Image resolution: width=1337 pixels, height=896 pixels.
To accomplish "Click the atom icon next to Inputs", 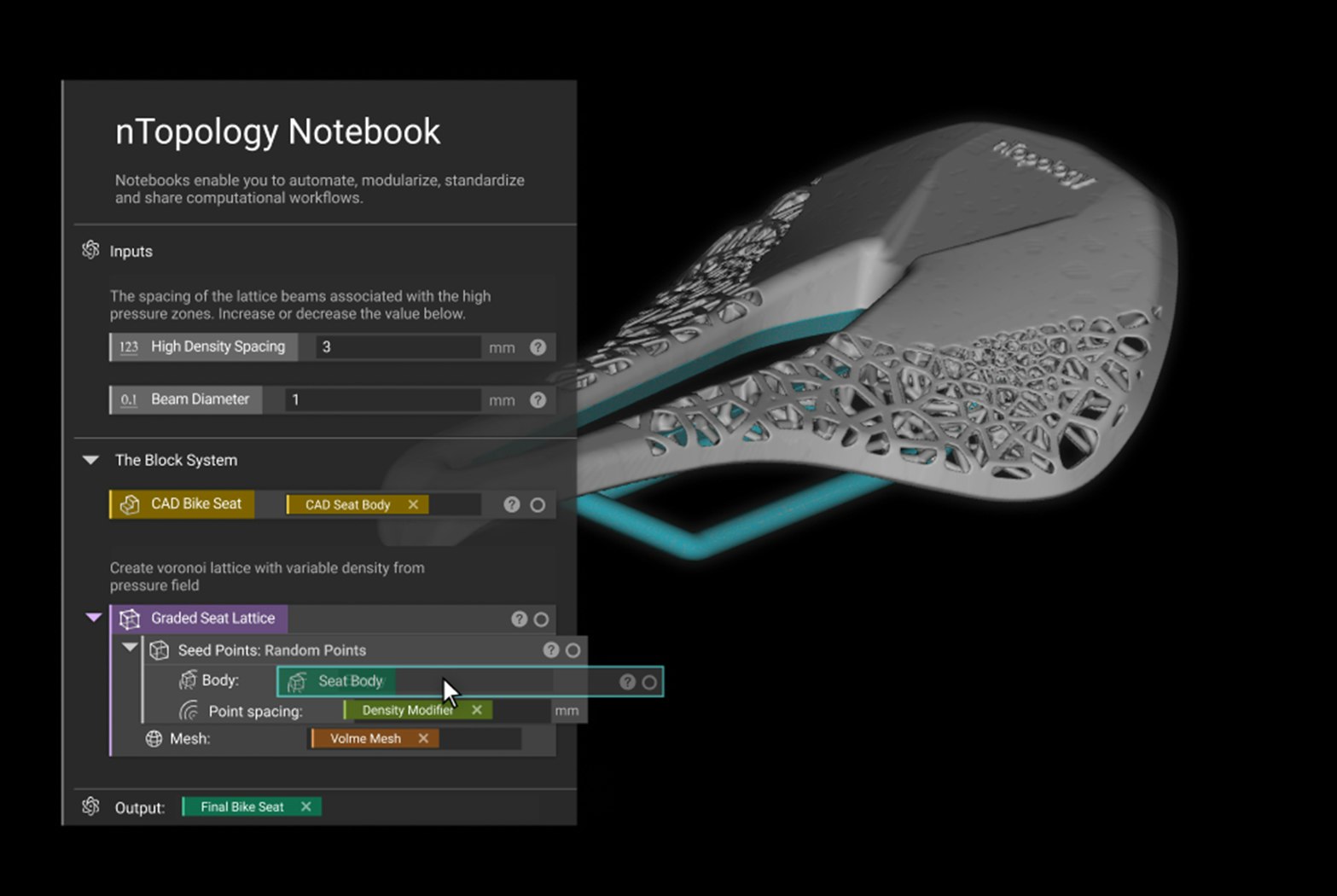I will tap(91, 251).
